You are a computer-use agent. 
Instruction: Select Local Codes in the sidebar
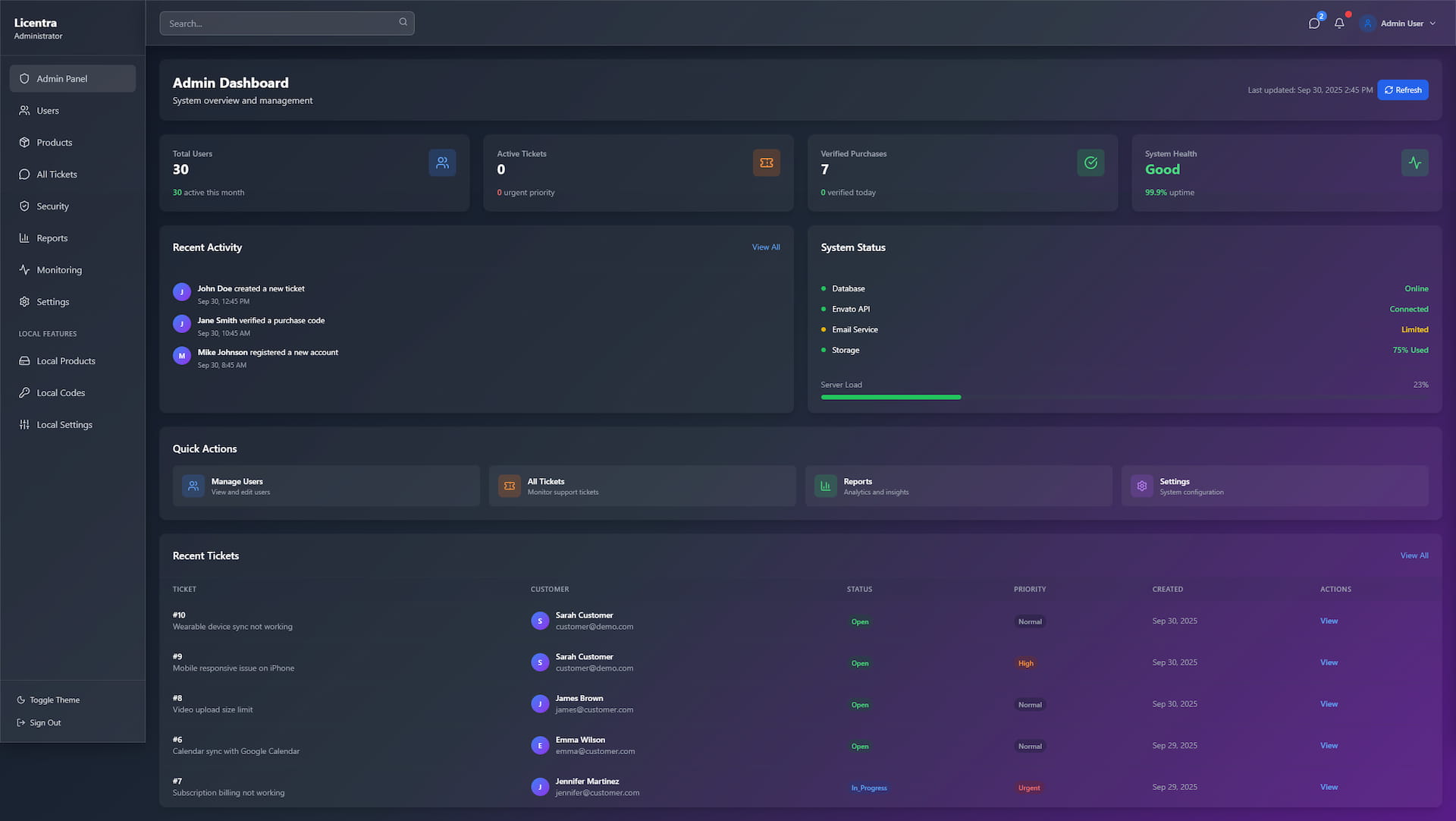[61, 393]
